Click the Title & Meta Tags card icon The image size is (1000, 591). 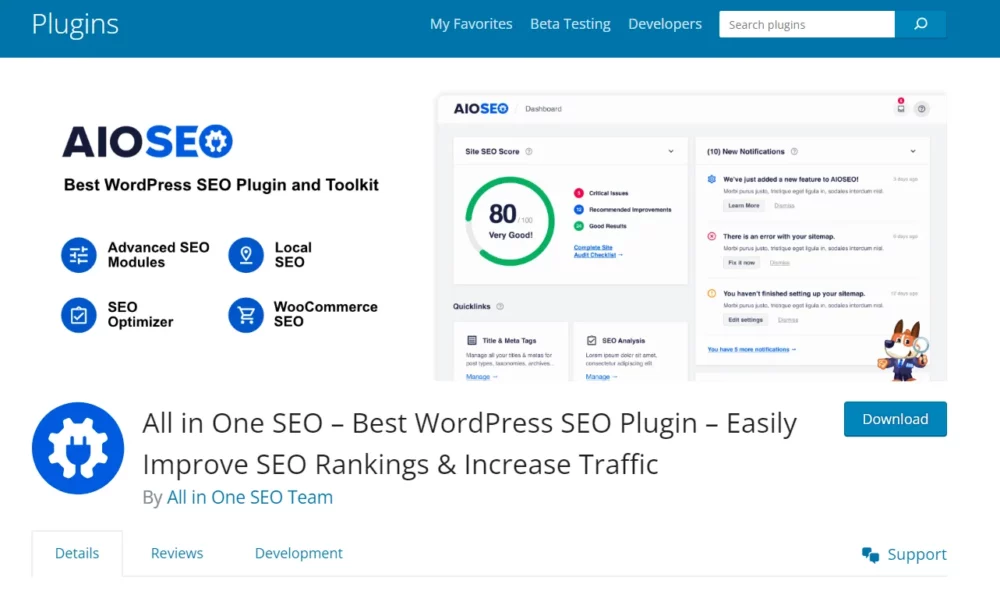(x=472, y=340)
